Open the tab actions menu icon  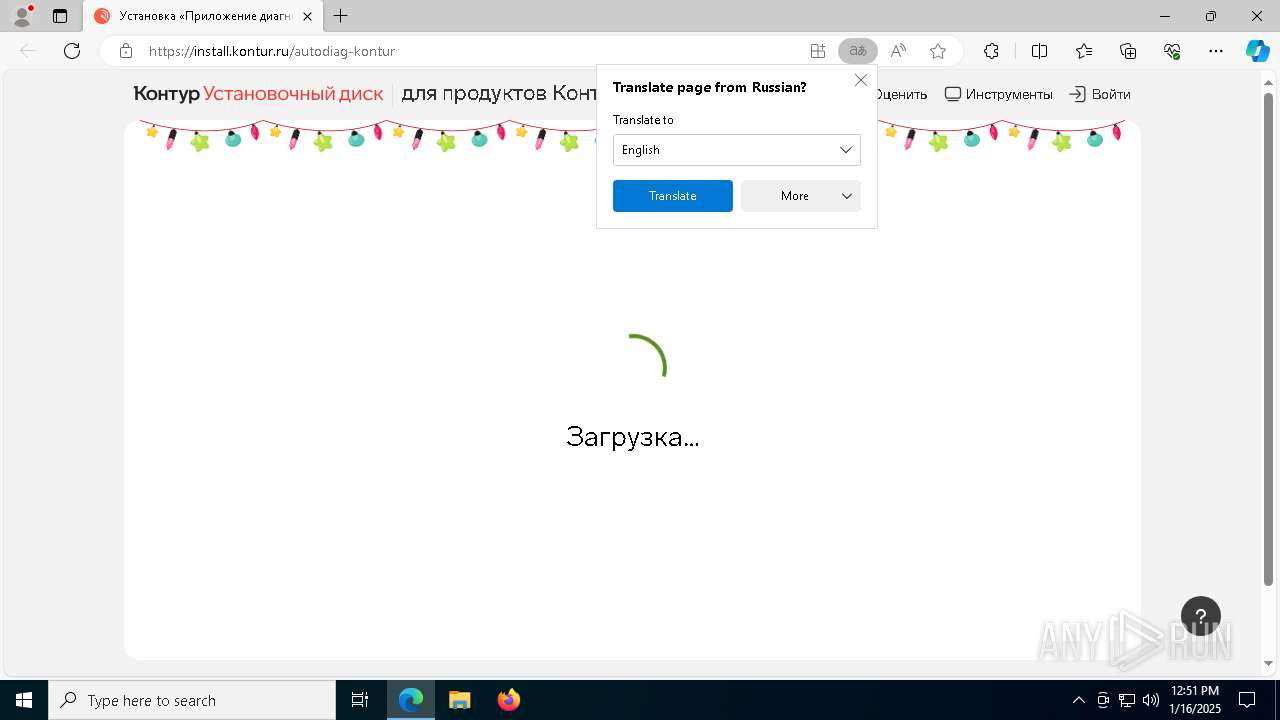(x=60, y=16)
